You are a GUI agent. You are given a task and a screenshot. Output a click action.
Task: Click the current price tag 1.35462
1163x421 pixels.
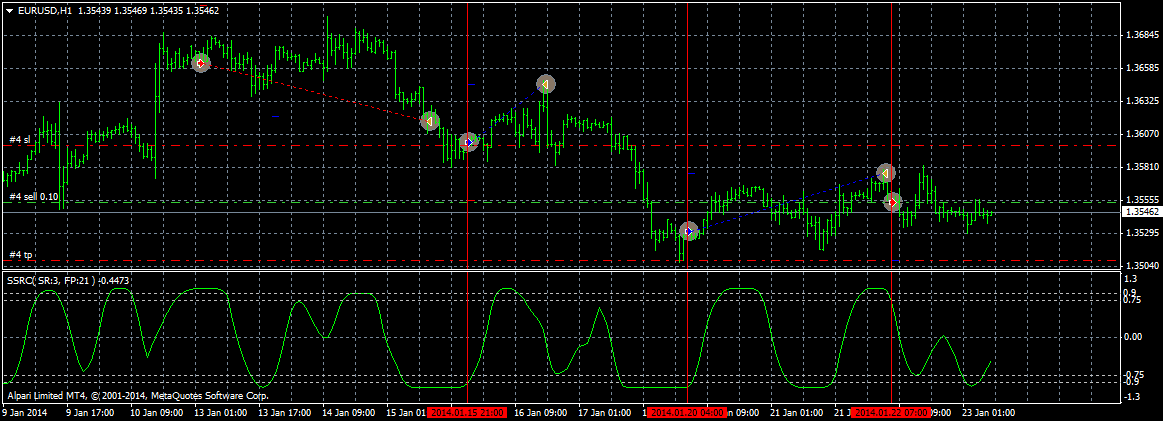1141,212
